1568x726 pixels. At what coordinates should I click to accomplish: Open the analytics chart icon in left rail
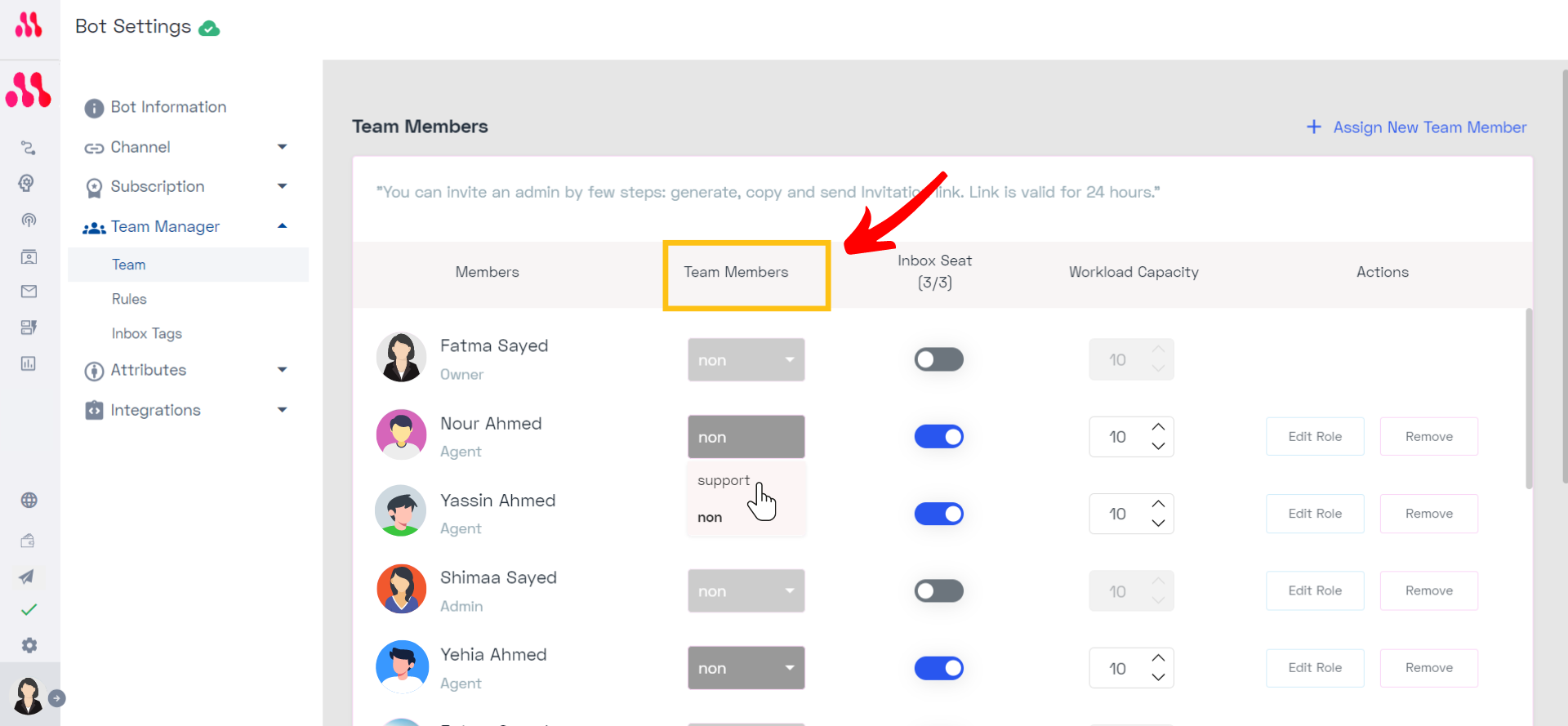[x=29, y=363]
